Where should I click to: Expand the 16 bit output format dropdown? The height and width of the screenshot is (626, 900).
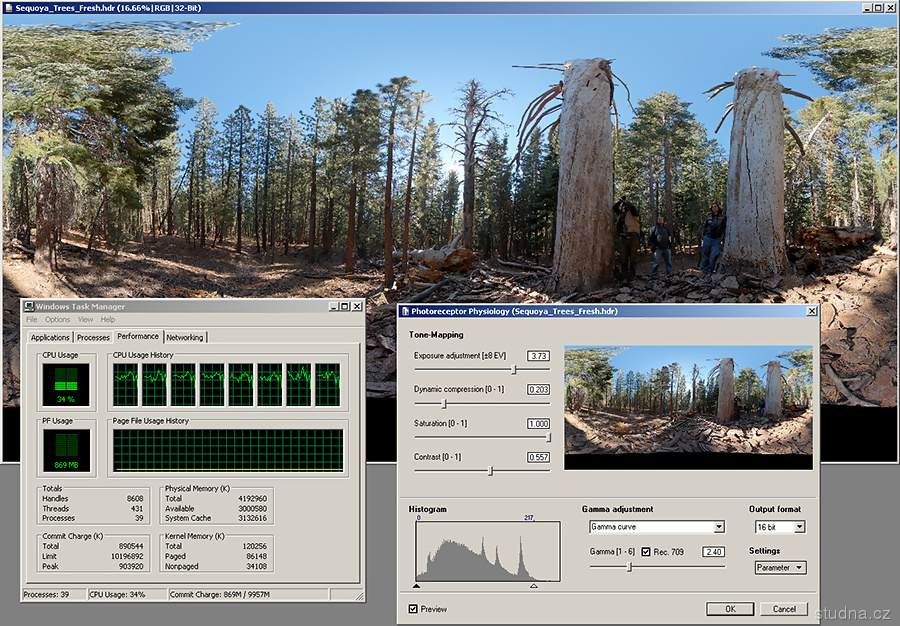pyautogui.click(x=799, y=527)
